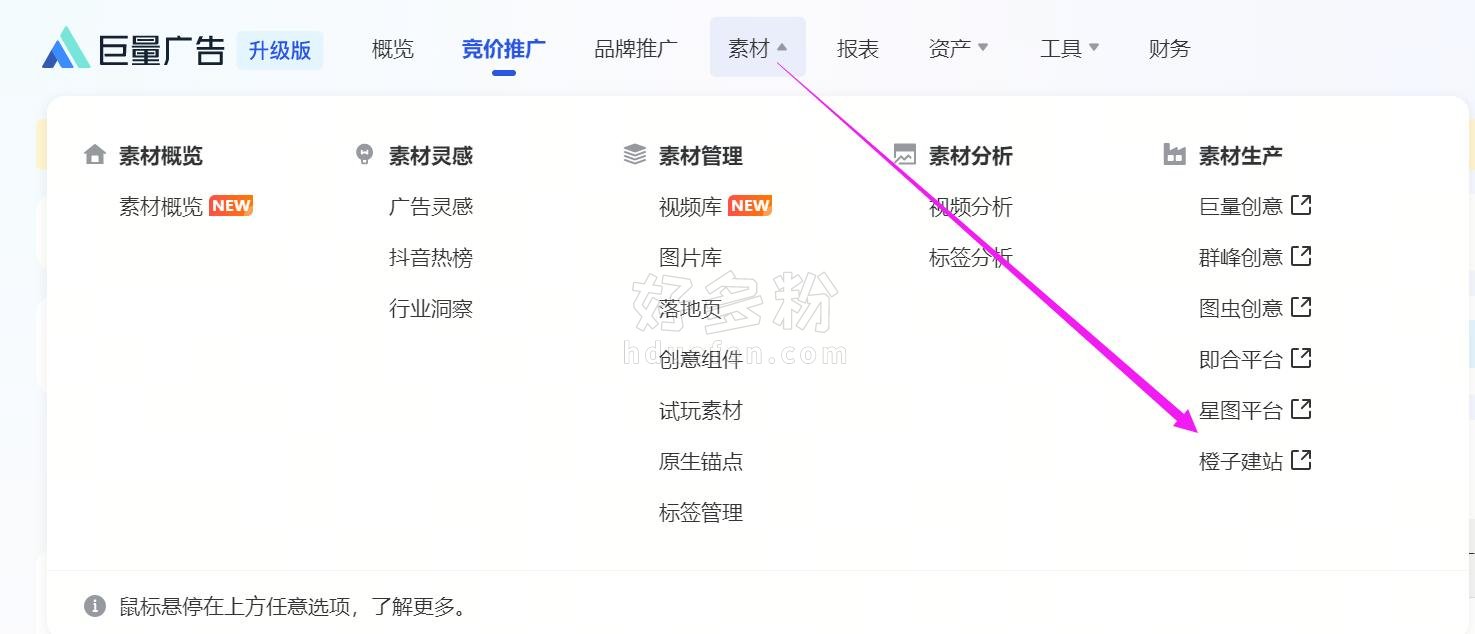This screenshot has height=634, width=1475.
Task: Click the chart icon beside 素材分析
Action: (905, 155)
